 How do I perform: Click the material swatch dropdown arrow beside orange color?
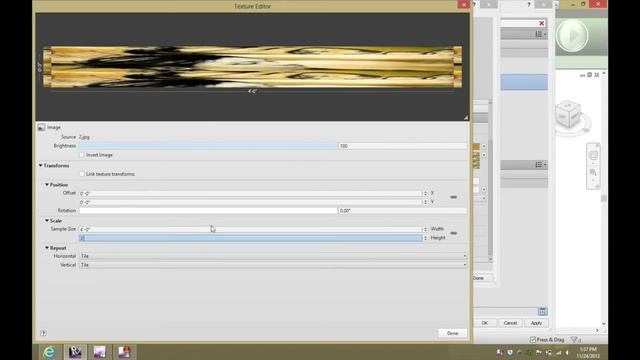coord(484,146)
